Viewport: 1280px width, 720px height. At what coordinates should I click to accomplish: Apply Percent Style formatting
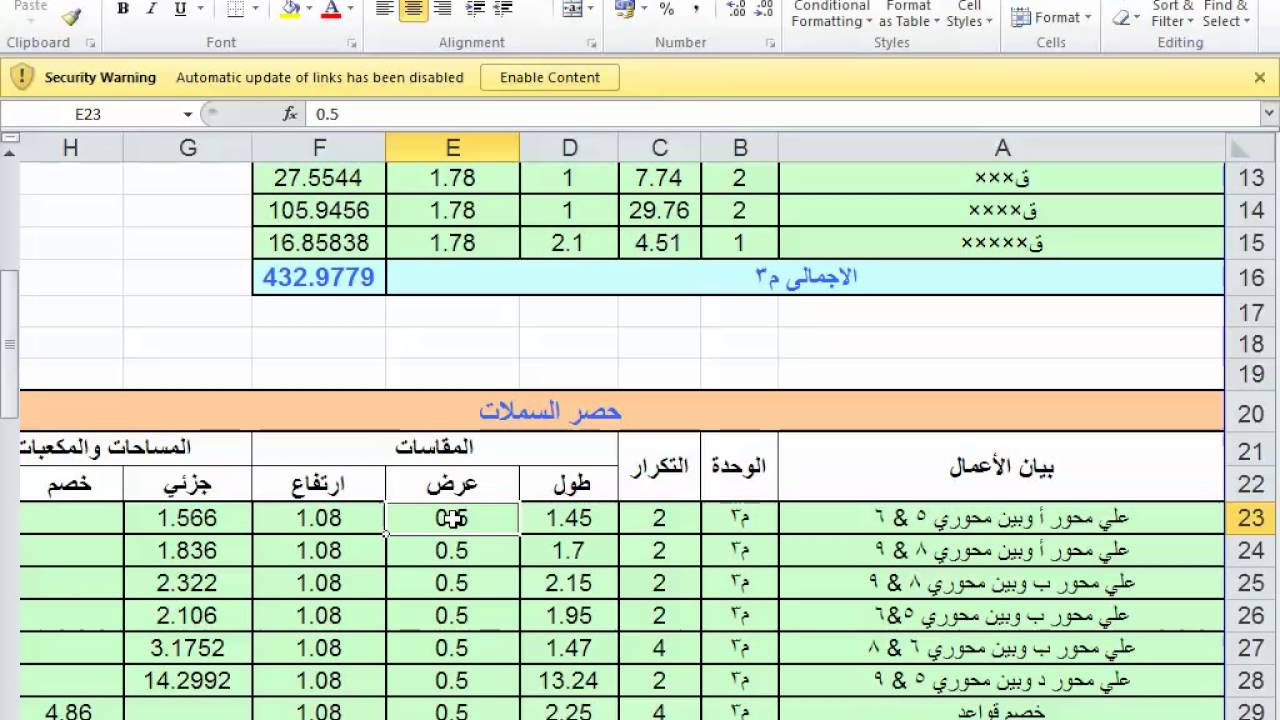[667, 9]
